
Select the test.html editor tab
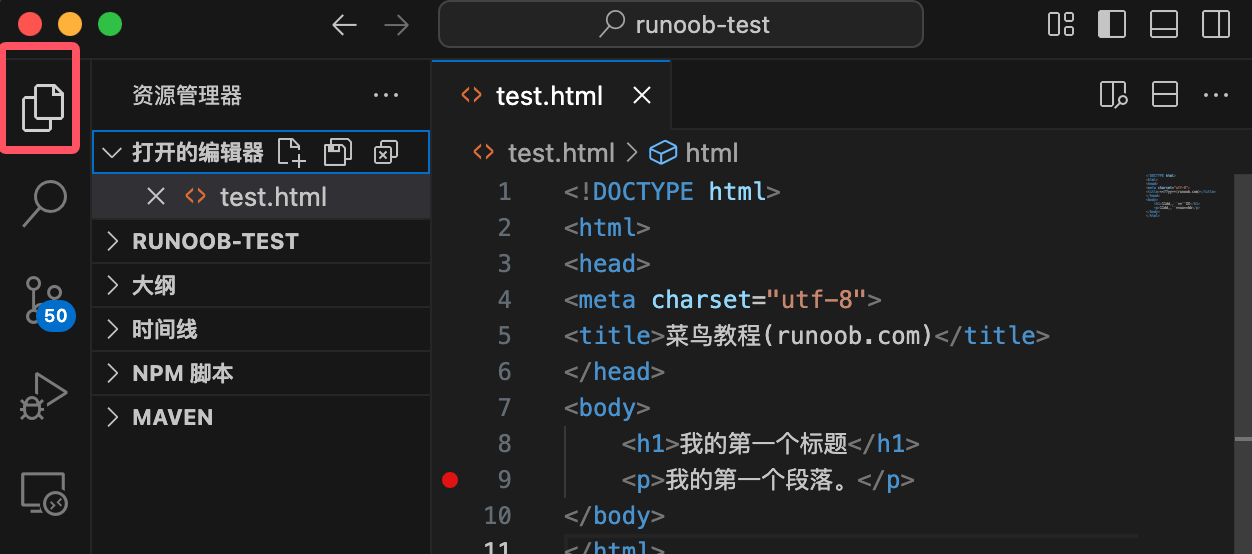click(548, 96)
